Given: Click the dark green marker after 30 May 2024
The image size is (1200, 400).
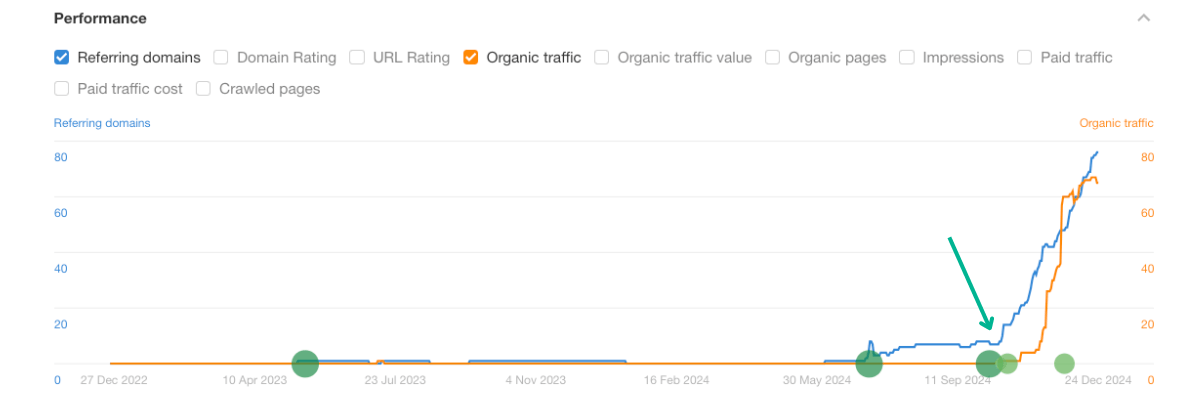Looking at the screenshot, I should [x=869, y=364].
